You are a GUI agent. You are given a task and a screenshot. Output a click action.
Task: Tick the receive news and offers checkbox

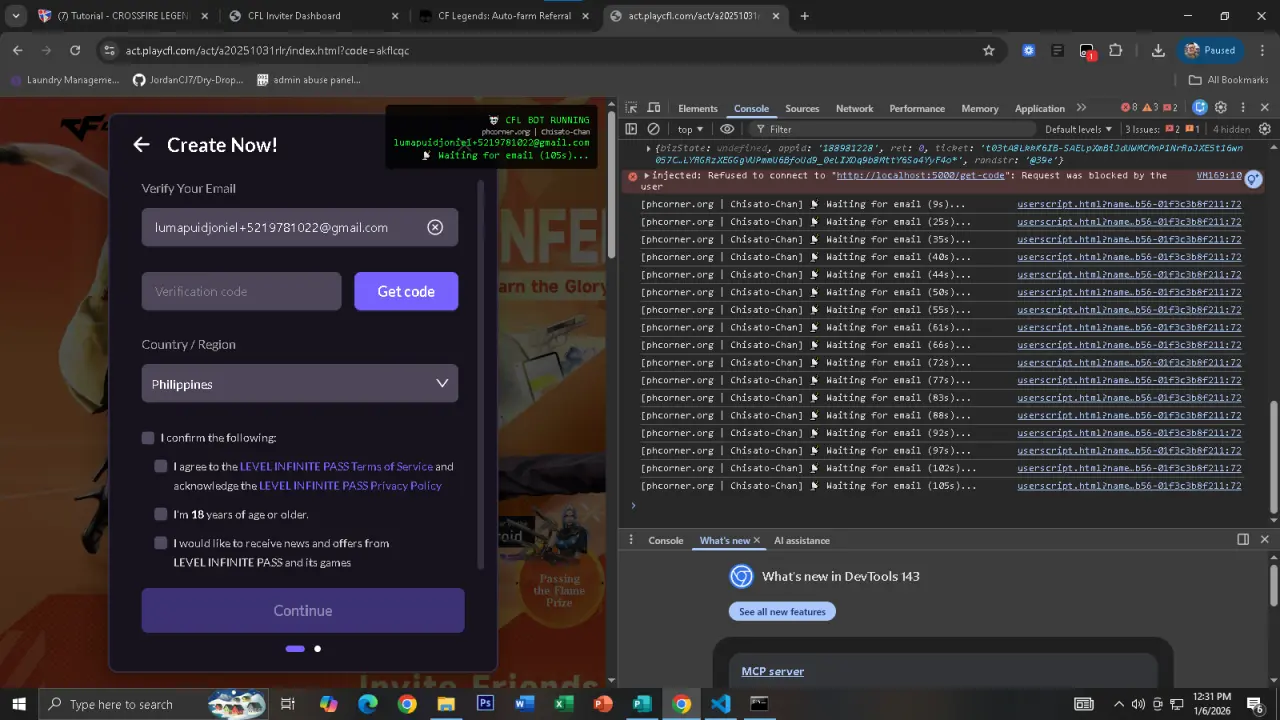pyautogui.click(x=161, y=543)
